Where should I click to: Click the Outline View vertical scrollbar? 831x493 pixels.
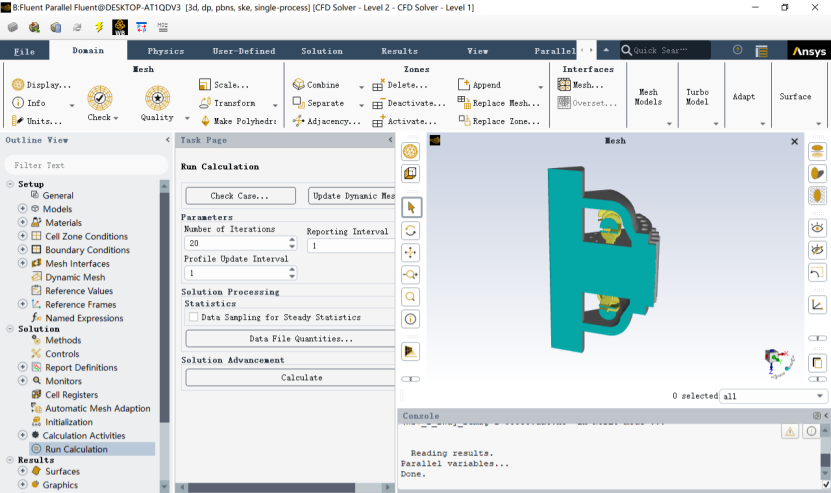coord(164,307)
